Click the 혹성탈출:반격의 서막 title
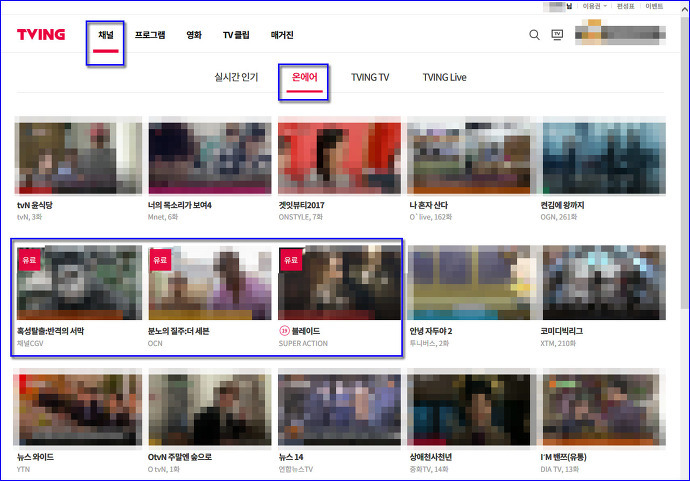The image size is (690, 481). point(50,331)
